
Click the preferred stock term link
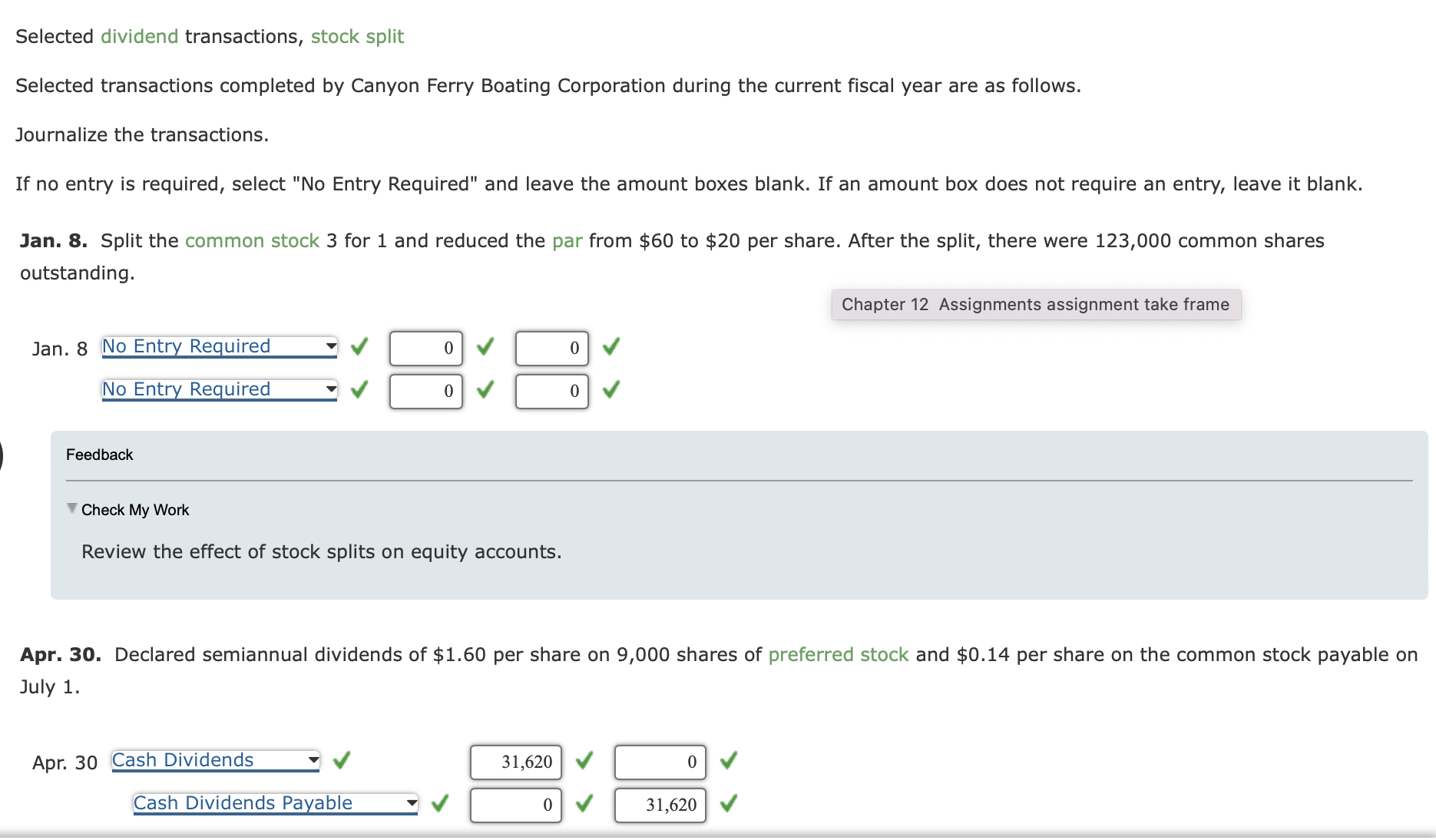(x=838, y=654)
